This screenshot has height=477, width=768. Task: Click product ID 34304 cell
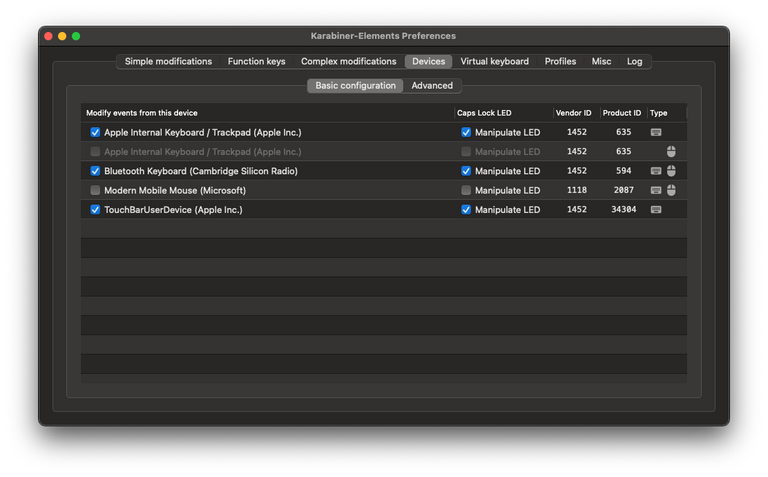pos(624,210)
